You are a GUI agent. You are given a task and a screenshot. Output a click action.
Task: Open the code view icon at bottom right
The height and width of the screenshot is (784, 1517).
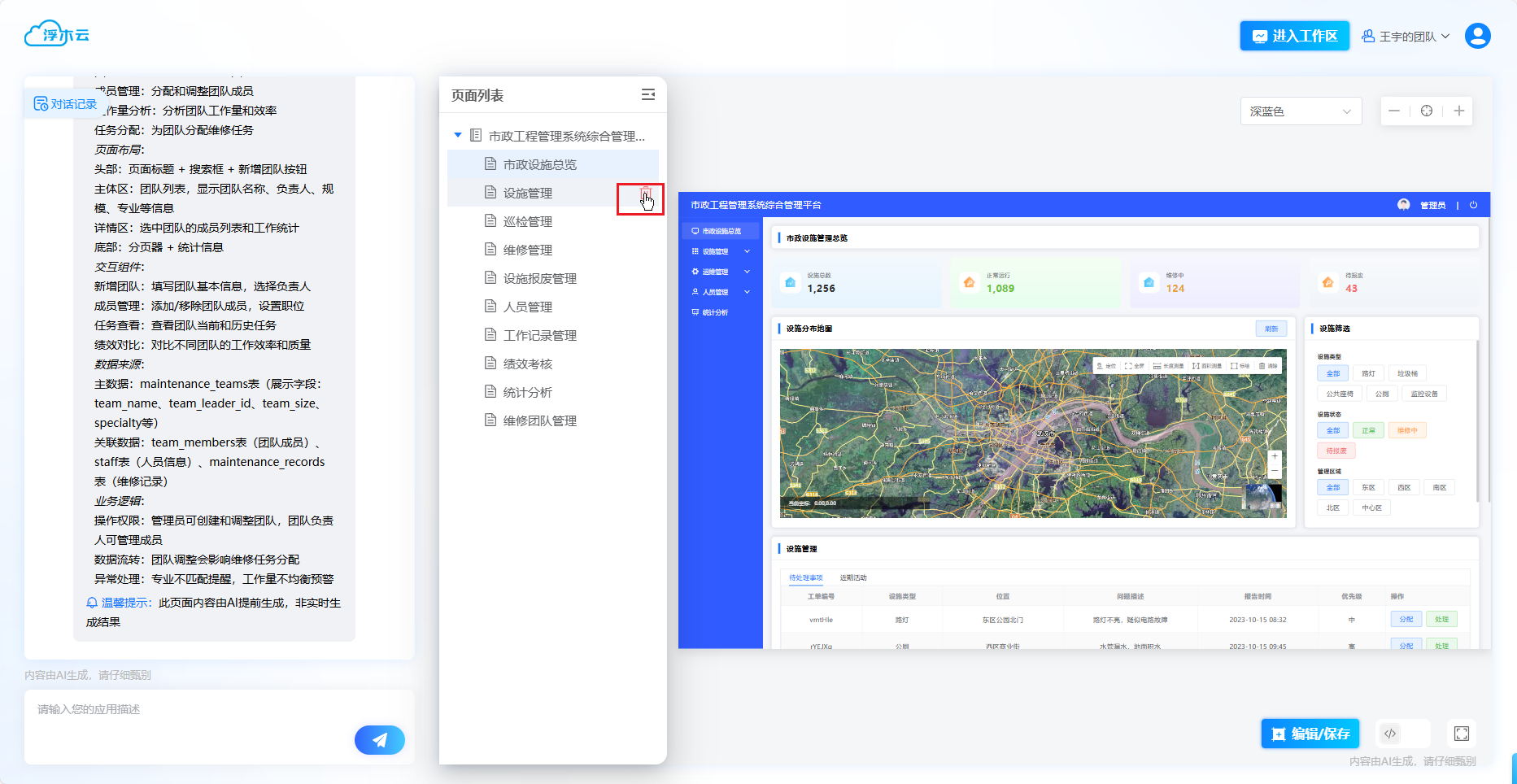point(1390,734)
